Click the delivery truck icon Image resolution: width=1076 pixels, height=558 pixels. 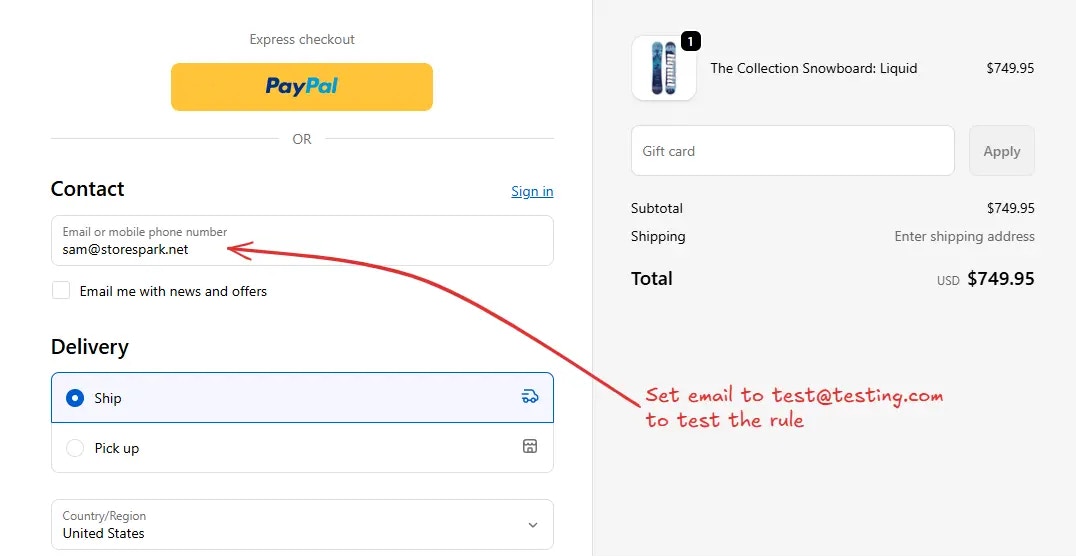point(530,397)
